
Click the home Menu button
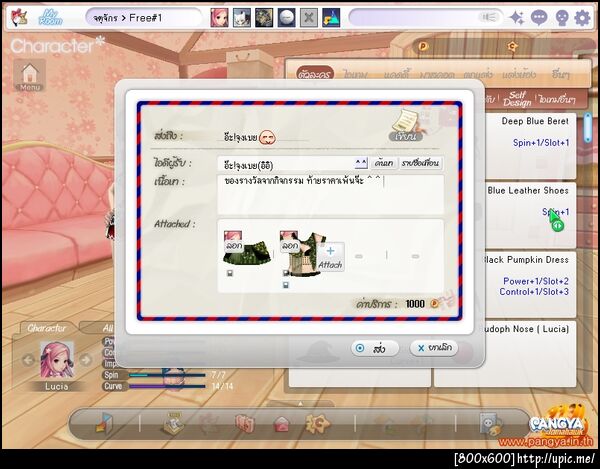coord(30,75)
